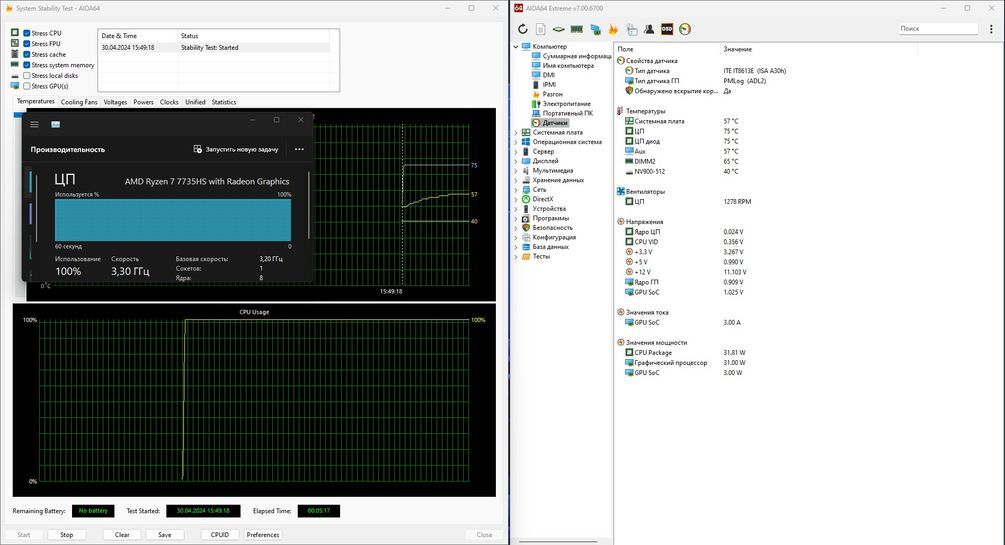Click the calendar-like icon in AIDA64 toolbar

(631, 29)
